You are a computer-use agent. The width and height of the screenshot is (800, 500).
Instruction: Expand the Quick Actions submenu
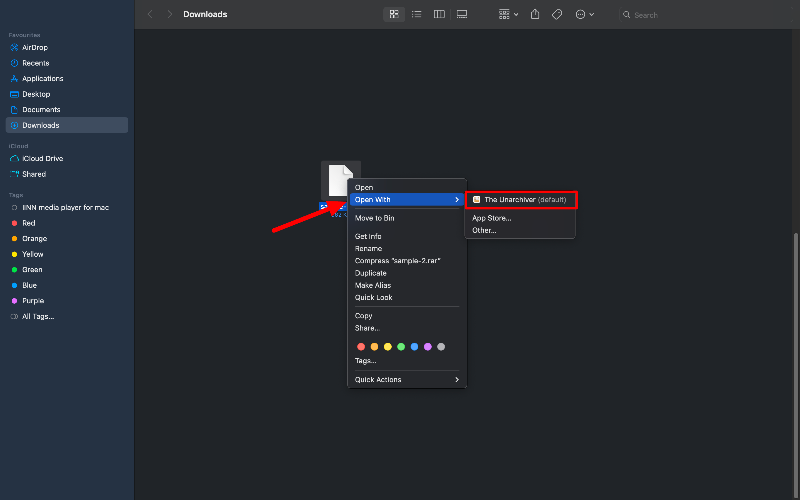[407, 380]
